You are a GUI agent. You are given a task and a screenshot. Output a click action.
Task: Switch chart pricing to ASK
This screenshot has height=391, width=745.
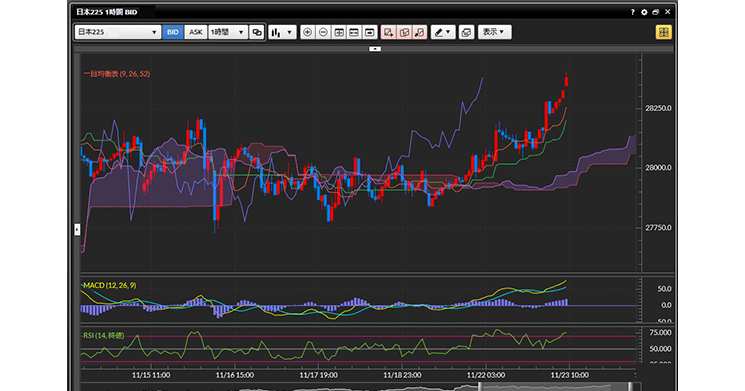(x=195, y=32)
